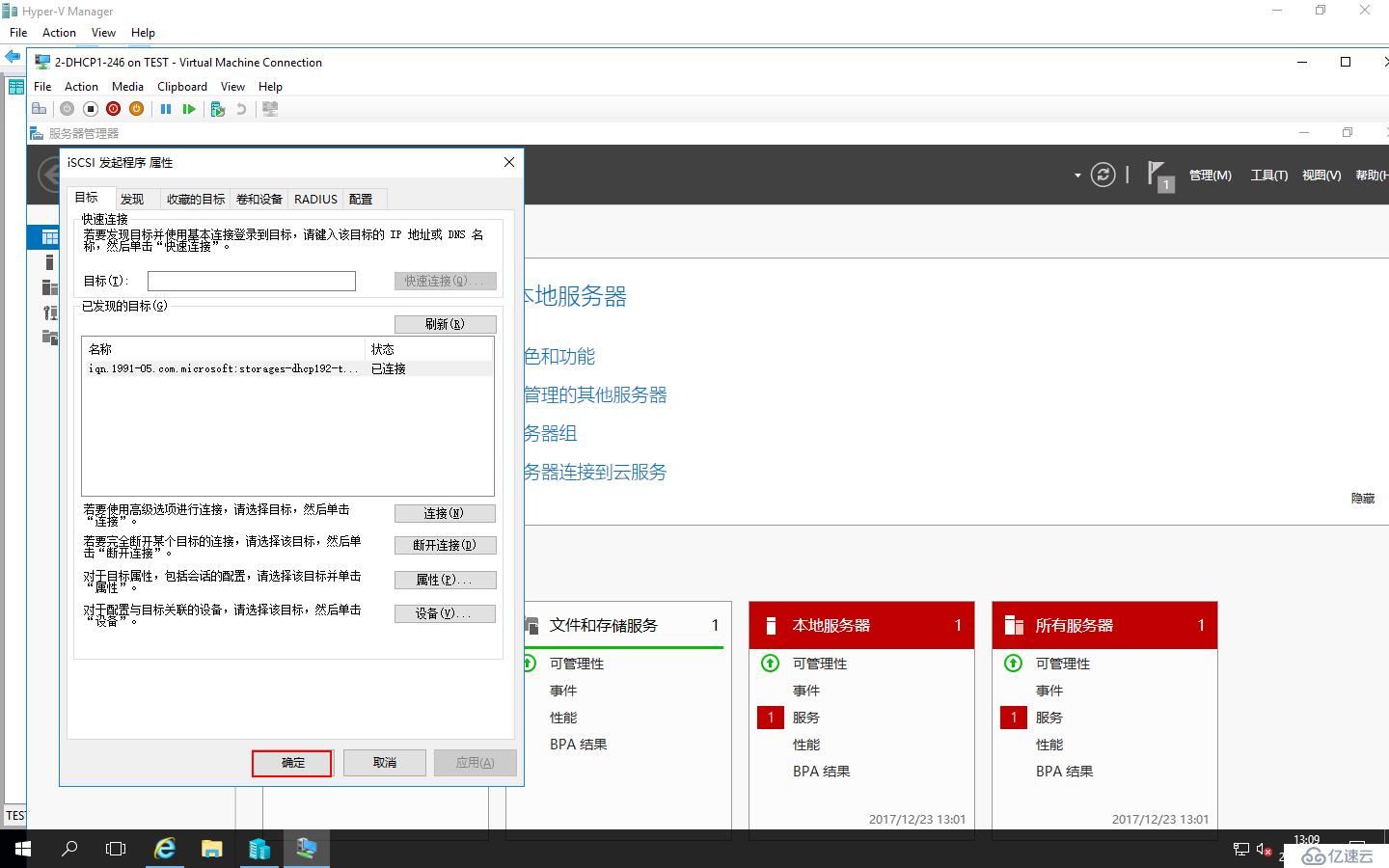Click the 连接(N) button

445,513
